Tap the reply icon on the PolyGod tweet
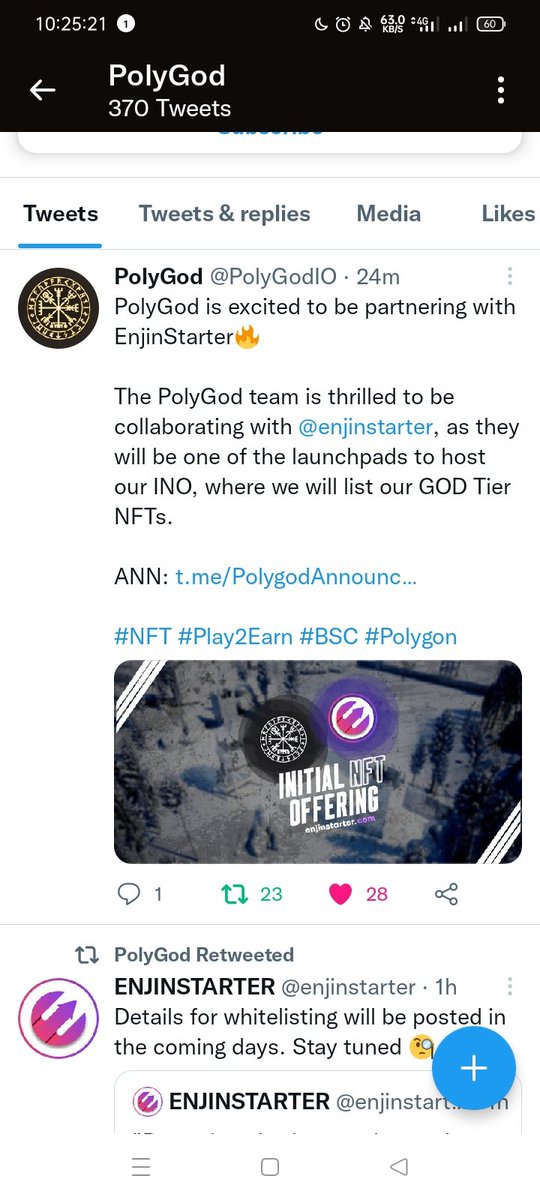The image size is (540, 1200). [130, 894]
